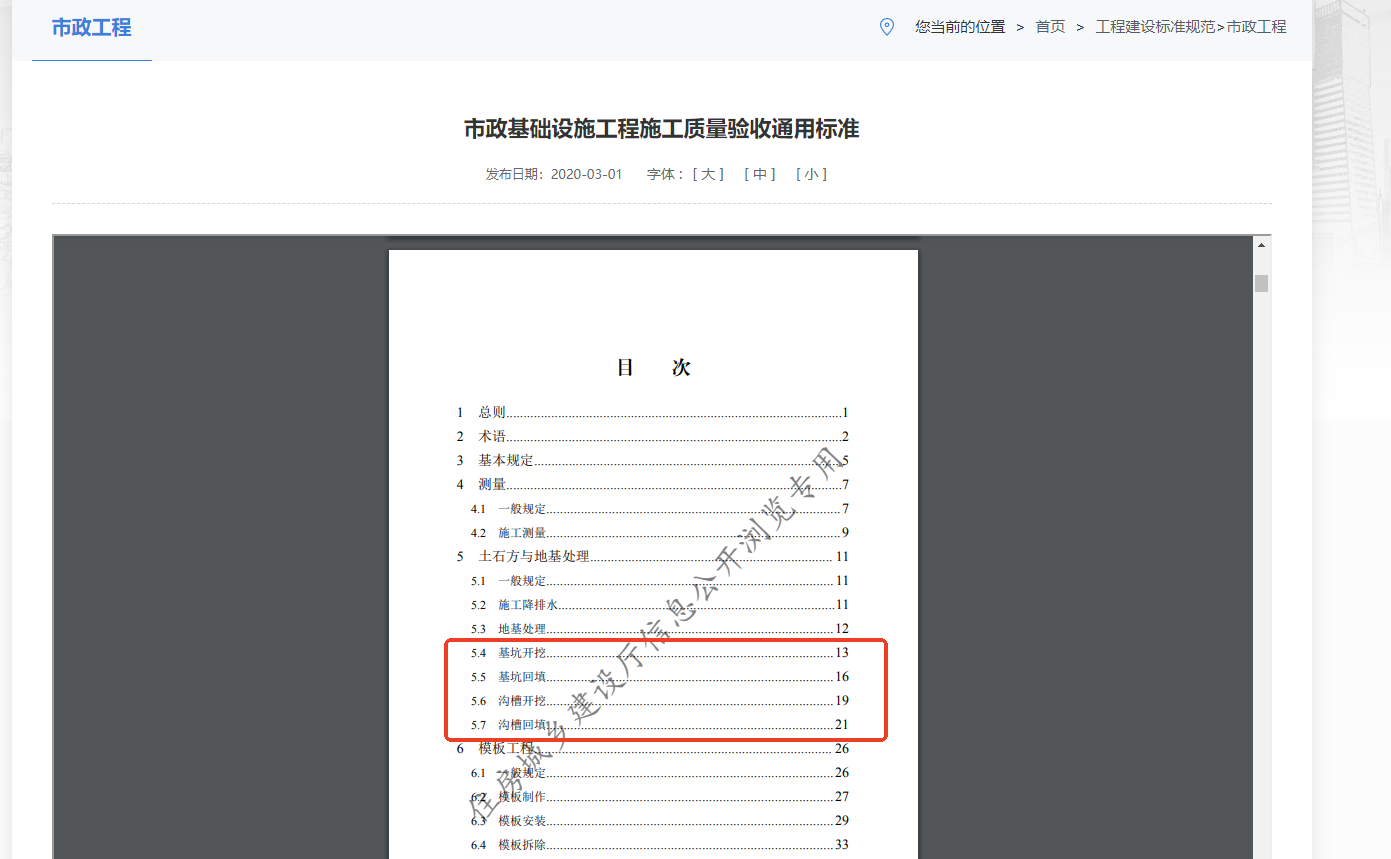The image size is (1391, 859).
Task: Open TOC entry 6.4 模板拆除
Action: click(x=522, y=845)
